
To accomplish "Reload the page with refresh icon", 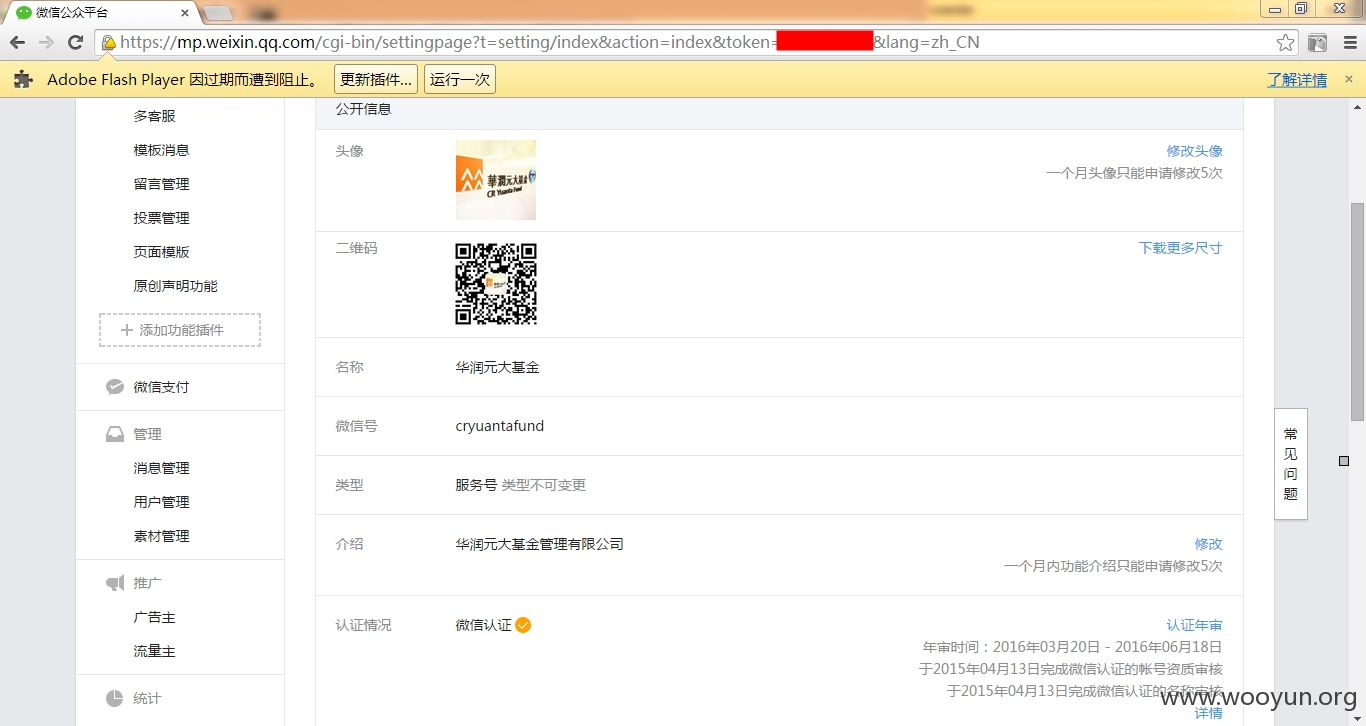I will click(75, 42).
